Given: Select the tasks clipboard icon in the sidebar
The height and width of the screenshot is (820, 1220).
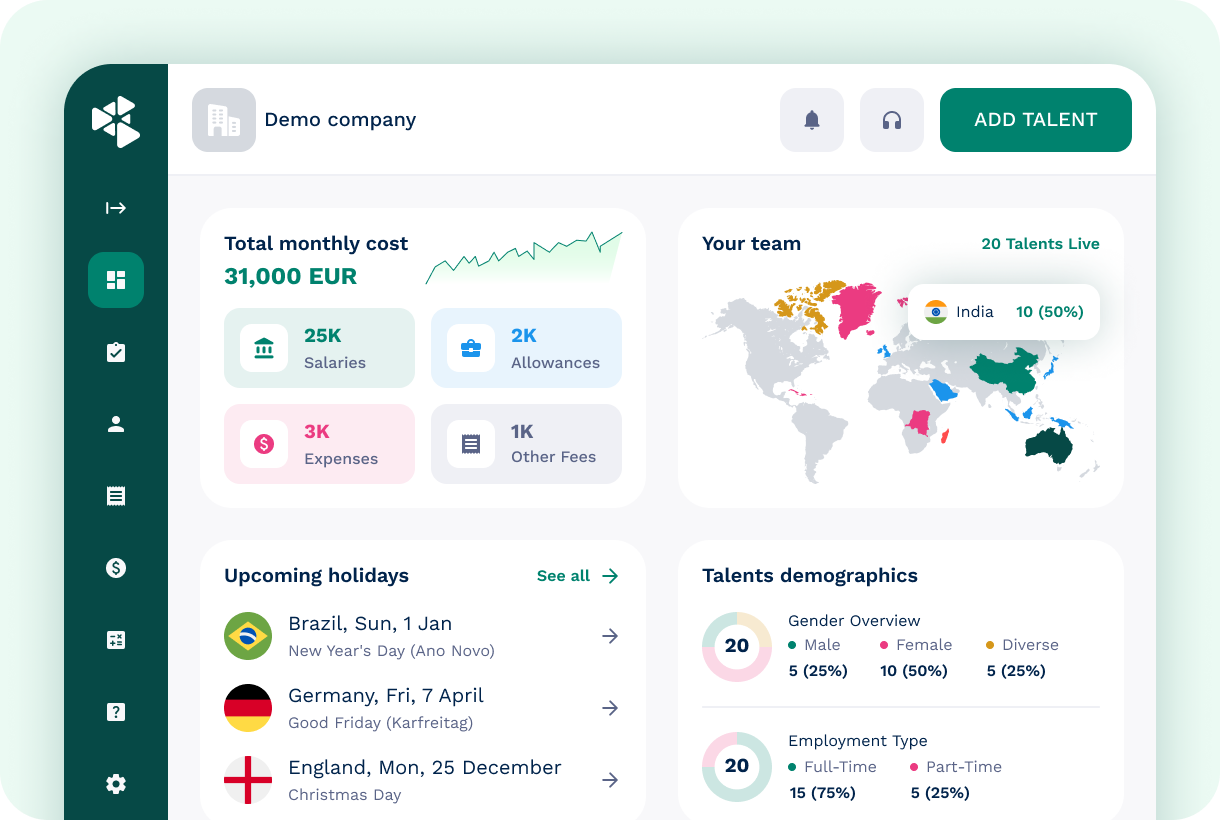Looking at the screenshot, I should coord(116,352).
